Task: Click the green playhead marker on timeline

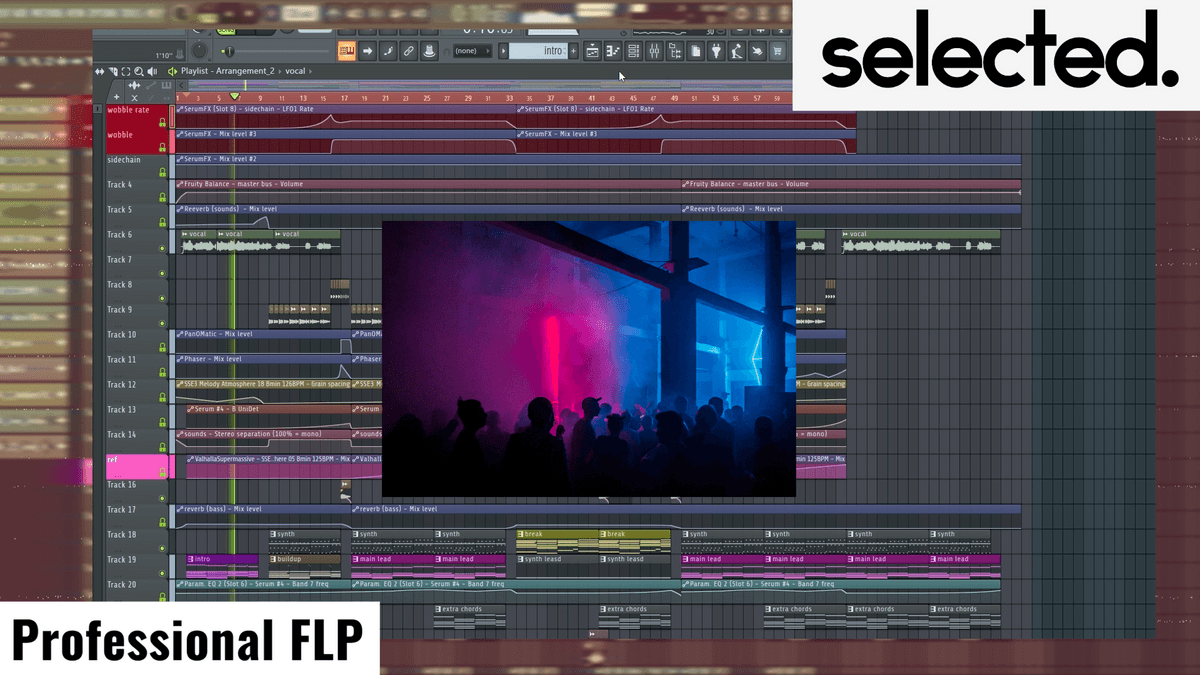Action: 235,97
